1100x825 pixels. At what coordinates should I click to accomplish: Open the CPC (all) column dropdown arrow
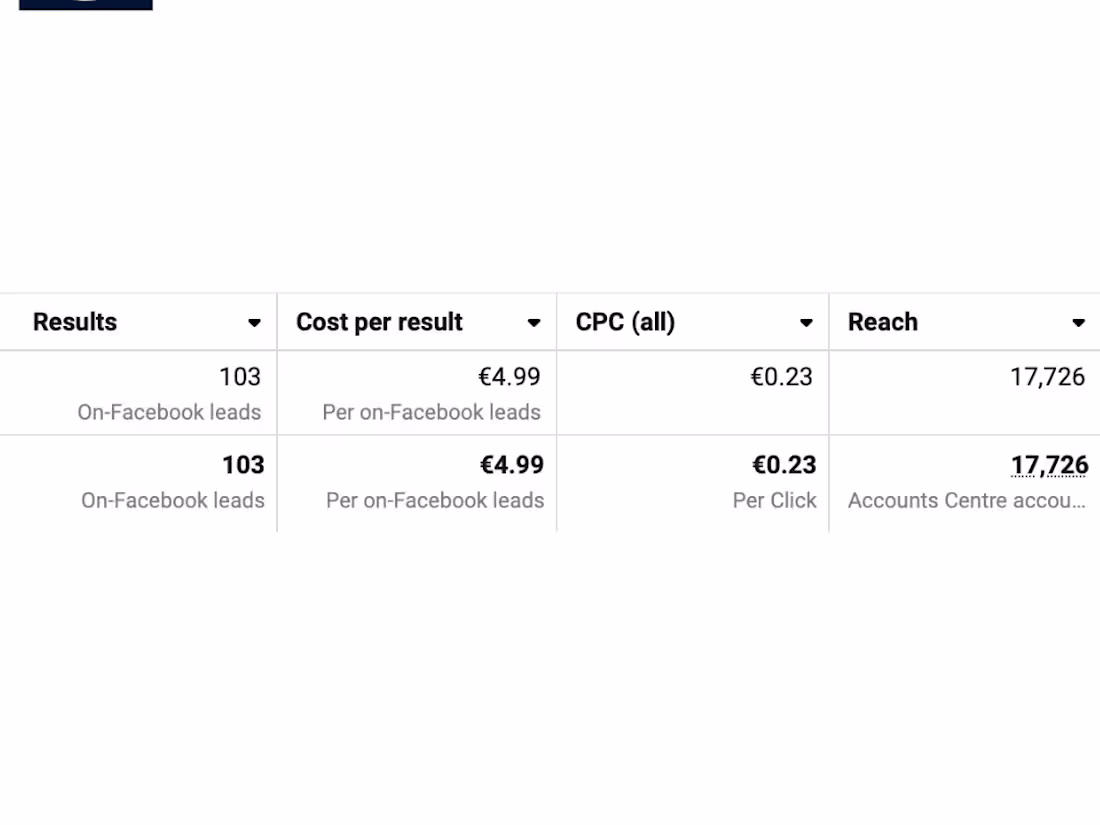806,323
